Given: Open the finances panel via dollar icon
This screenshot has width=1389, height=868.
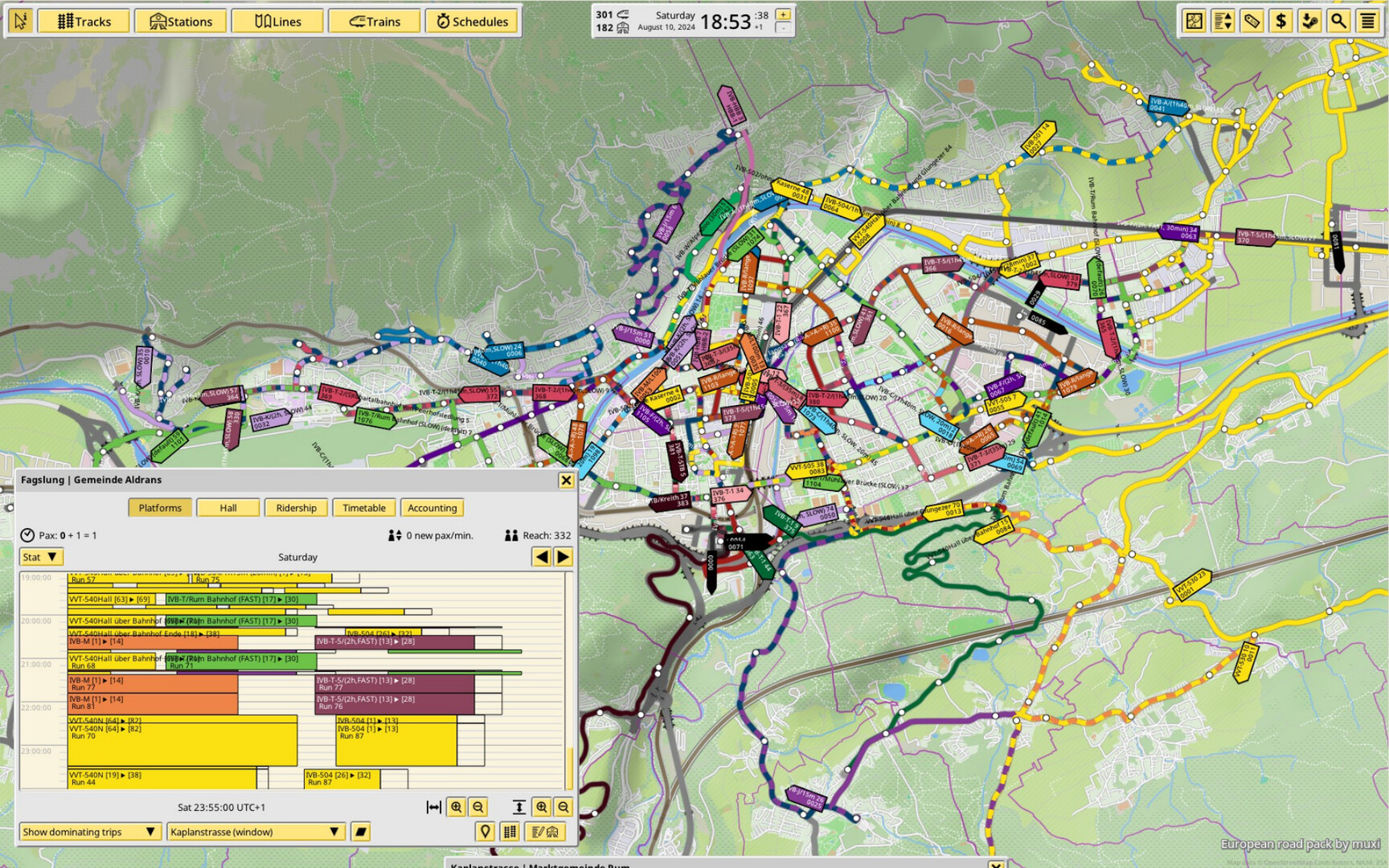Looking at the screenshot, I should click(x=1280, y=20).
